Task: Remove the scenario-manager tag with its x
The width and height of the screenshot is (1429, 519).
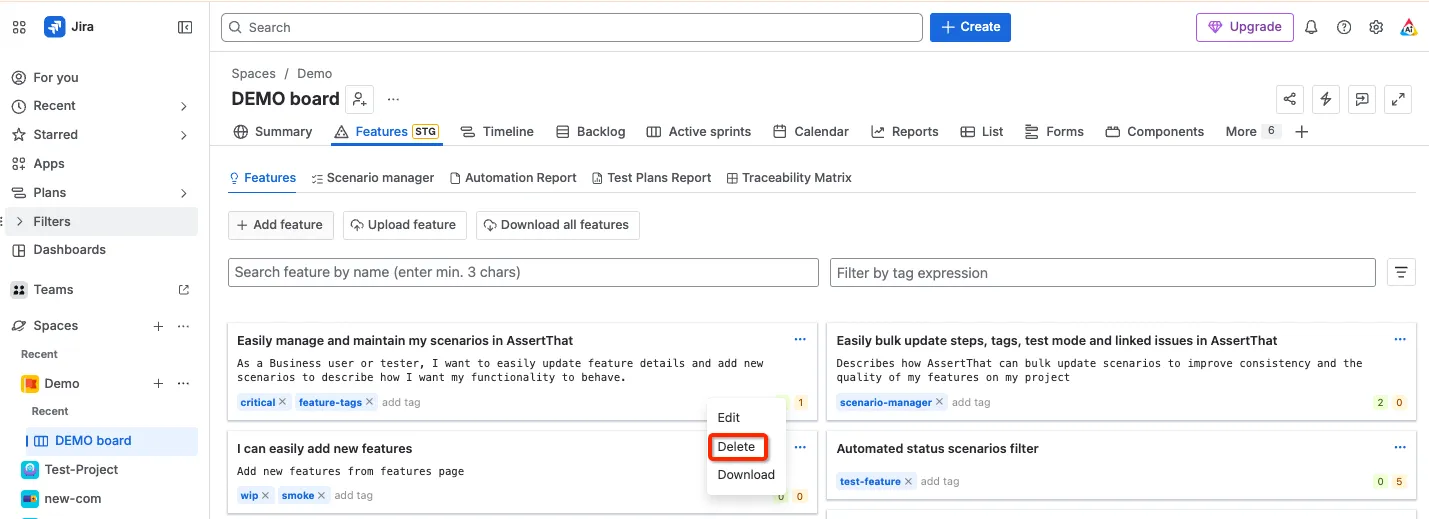Action: [x=939, y=402]
